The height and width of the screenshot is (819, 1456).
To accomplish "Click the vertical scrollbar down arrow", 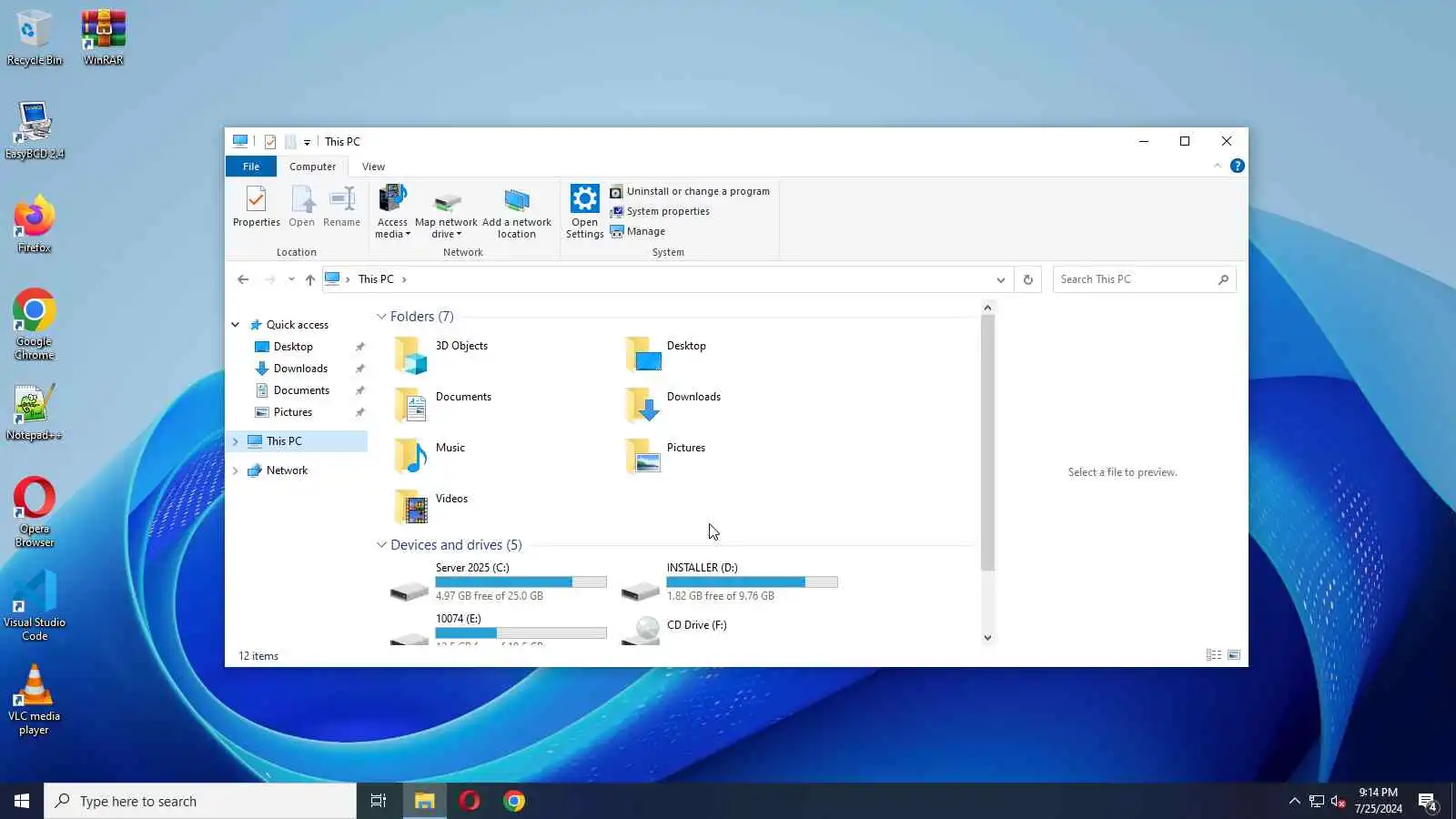I will click(987, 637).
